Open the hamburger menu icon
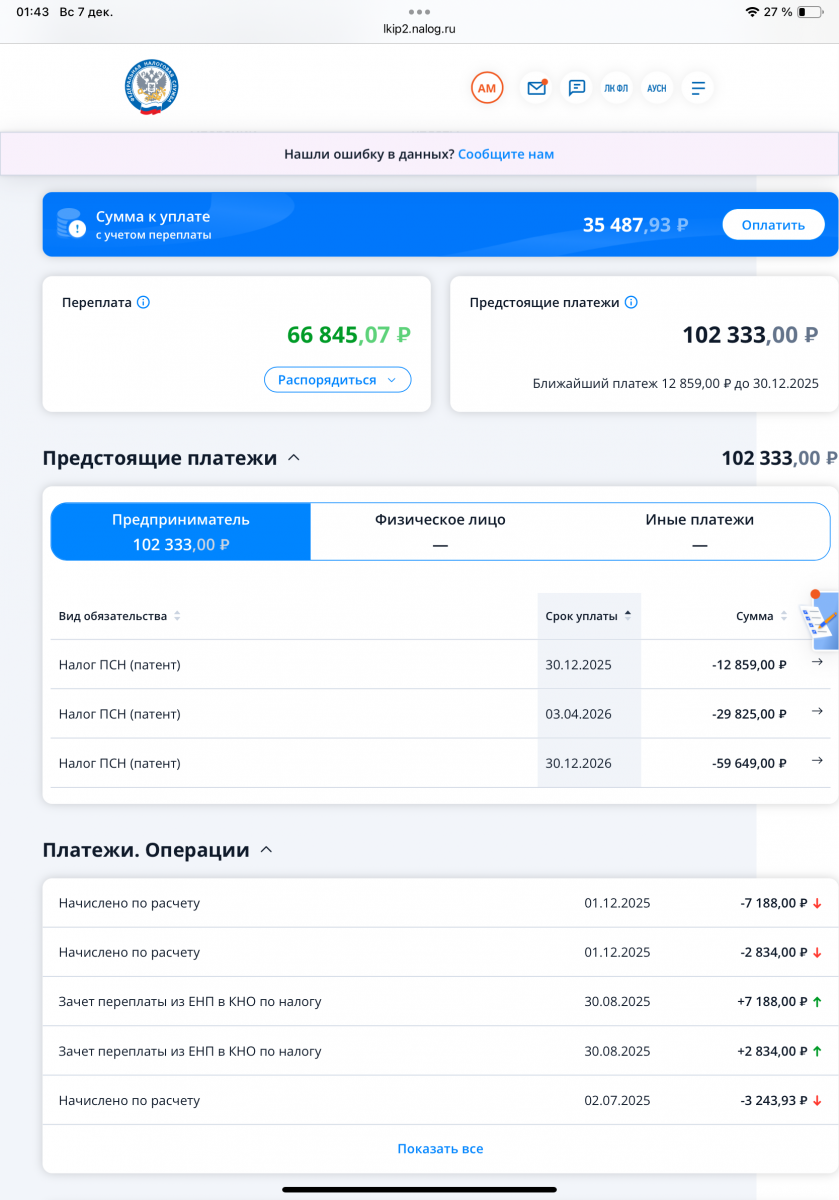The width and height of the screenshot is (839, 1200). pyautogui.click(x=698, y=88)
